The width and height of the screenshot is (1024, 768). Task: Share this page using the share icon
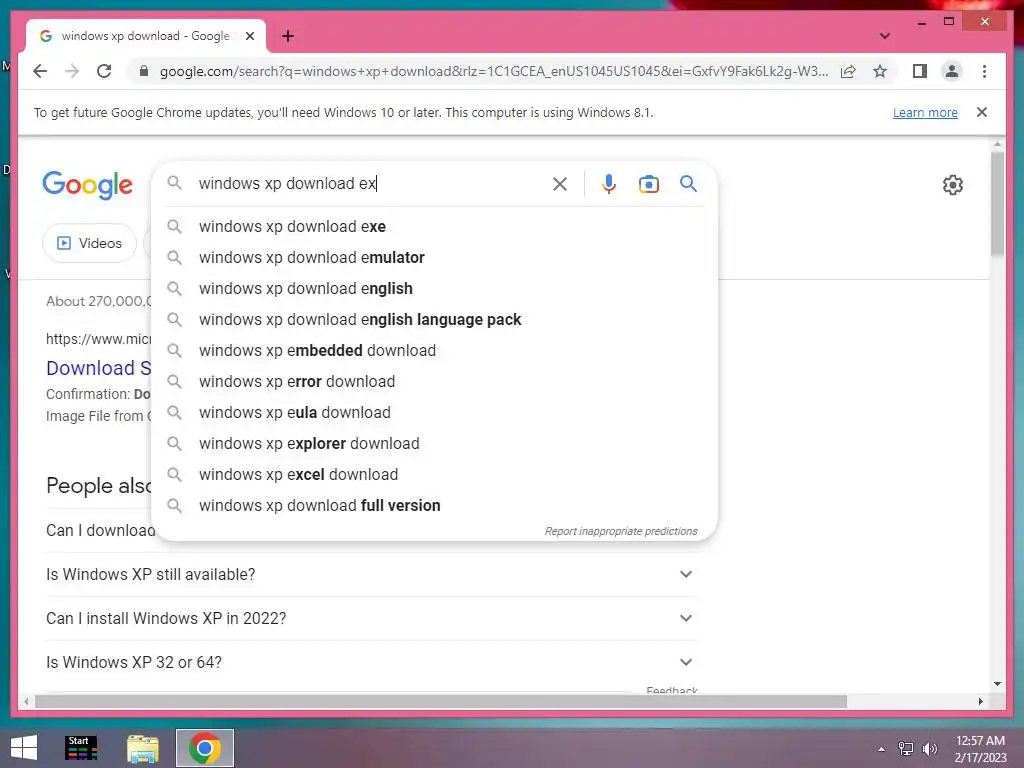click(848, 71)
